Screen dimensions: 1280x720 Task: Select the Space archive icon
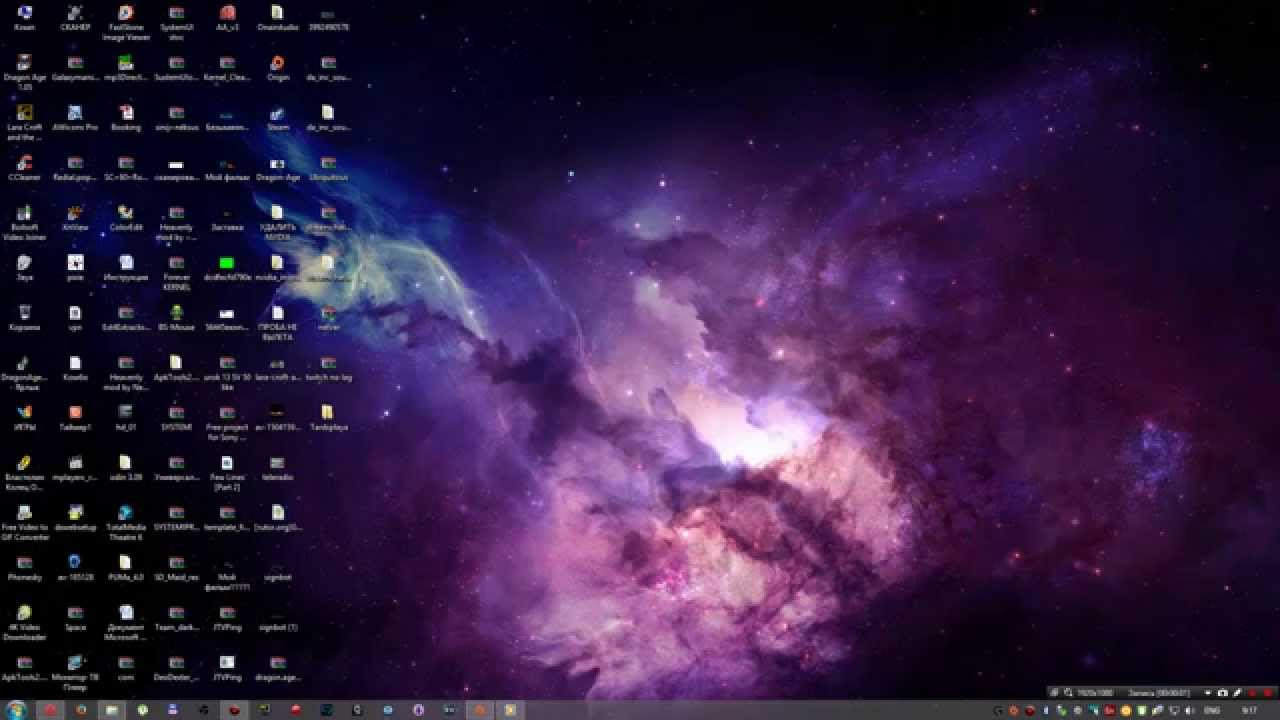pyautogui.click(x=75, y=617)
